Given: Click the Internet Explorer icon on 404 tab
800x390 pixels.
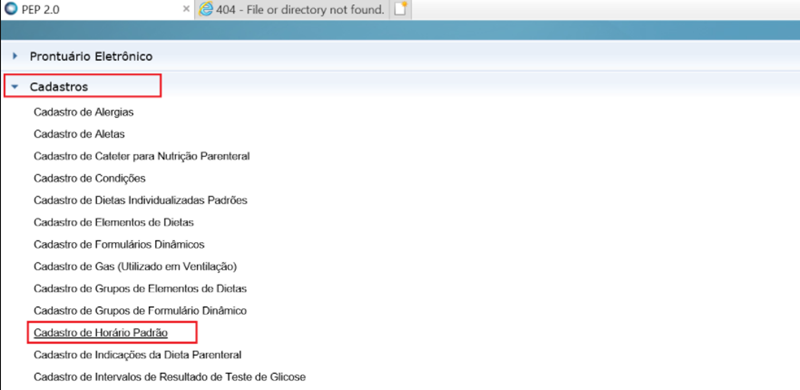Looking at the screenshot, I should [x=206, y=10].
